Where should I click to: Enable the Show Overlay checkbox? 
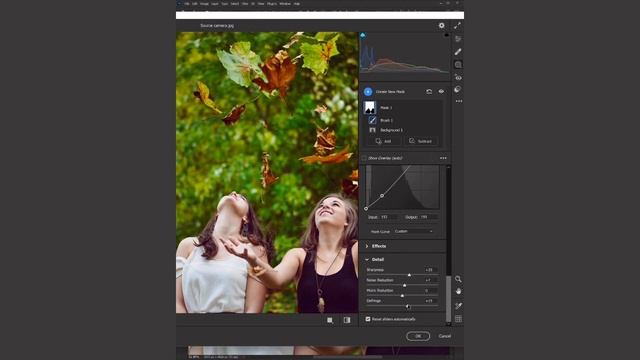pyautogui.click(x=364, y=158)
